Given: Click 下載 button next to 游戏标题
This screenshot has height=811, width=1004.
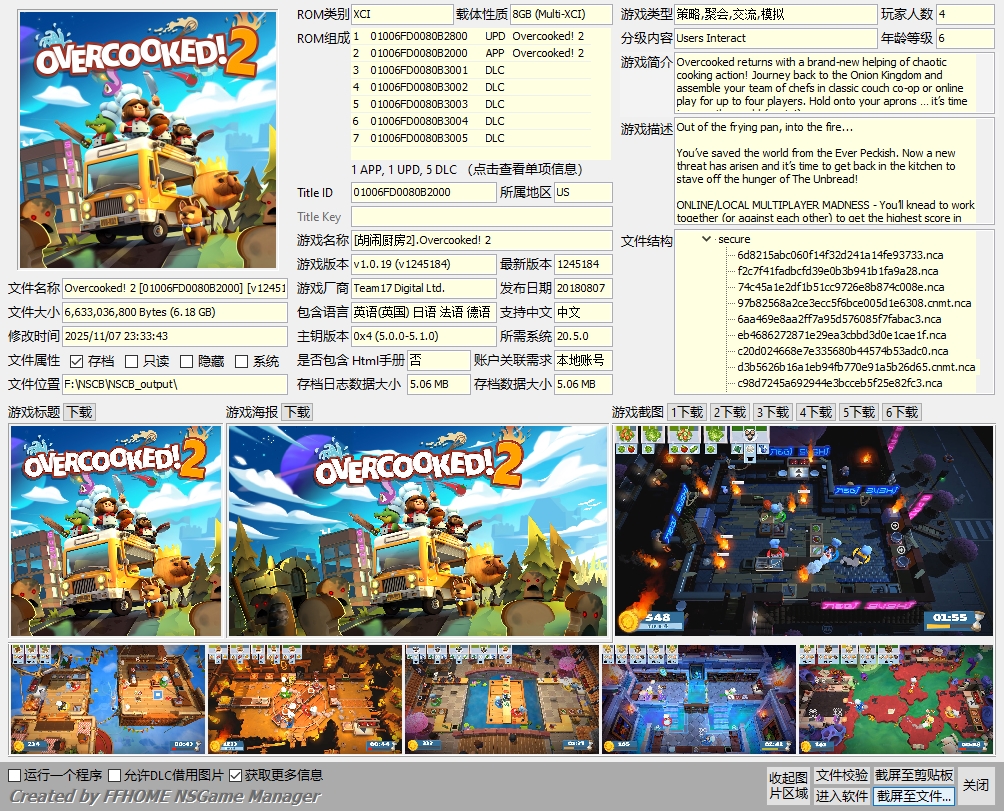Looking at the screenshot, I should (80, 412).
